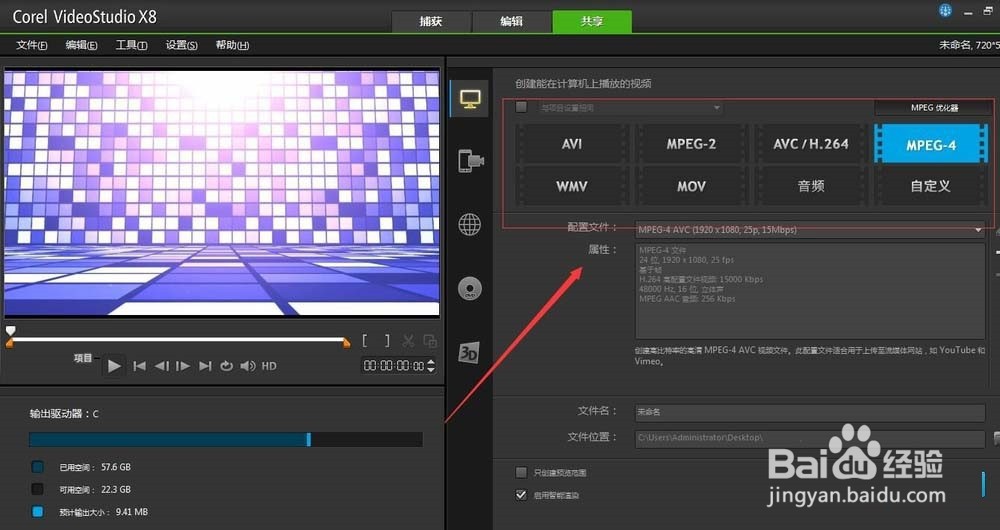Enlarge the preview window icon
1000x530 pixels.
(430, 341)
